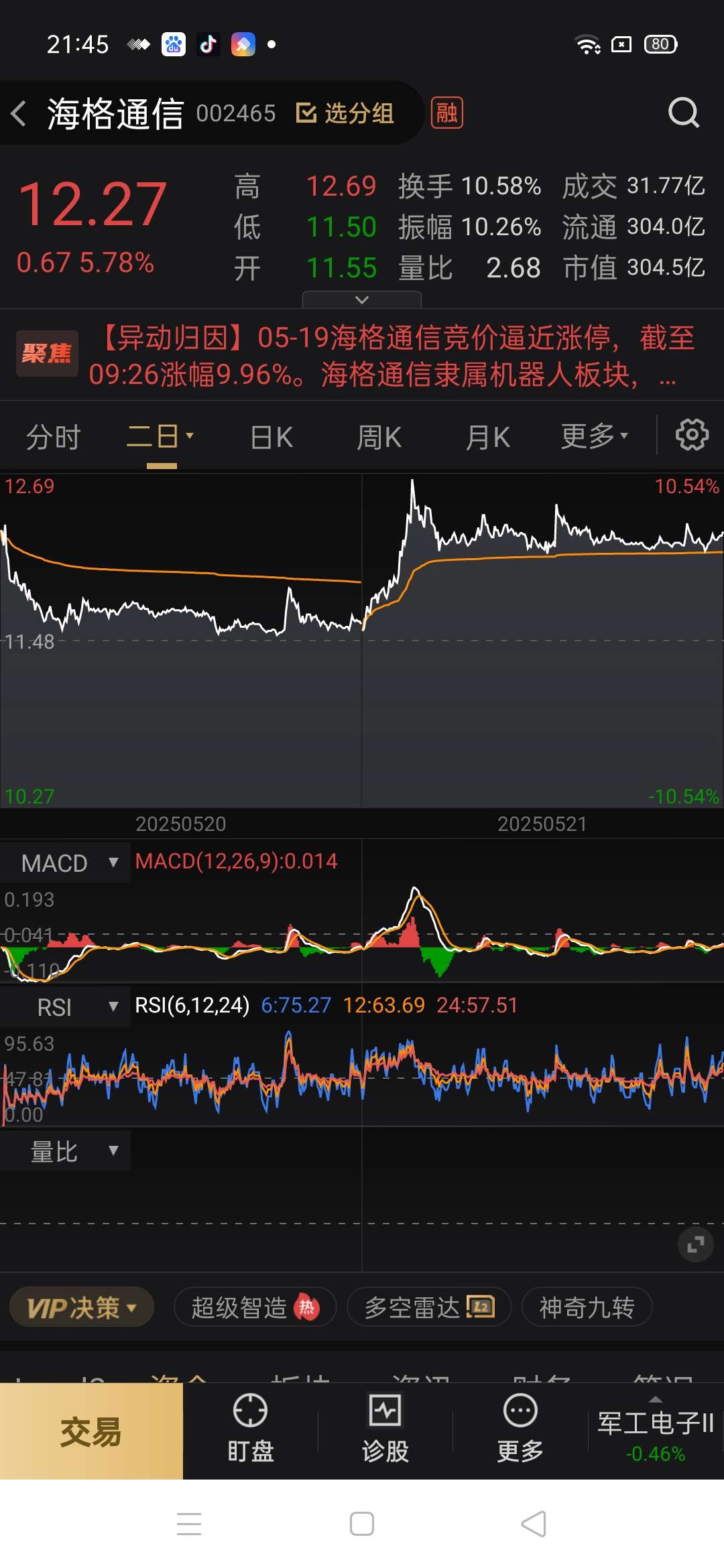Tap the MACD(12,26,9):0.014 value label

[237, 862]
